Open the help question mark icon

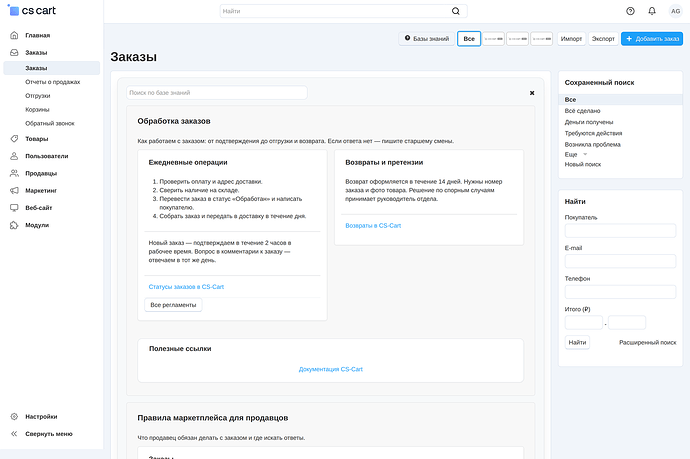pos(630,11)
